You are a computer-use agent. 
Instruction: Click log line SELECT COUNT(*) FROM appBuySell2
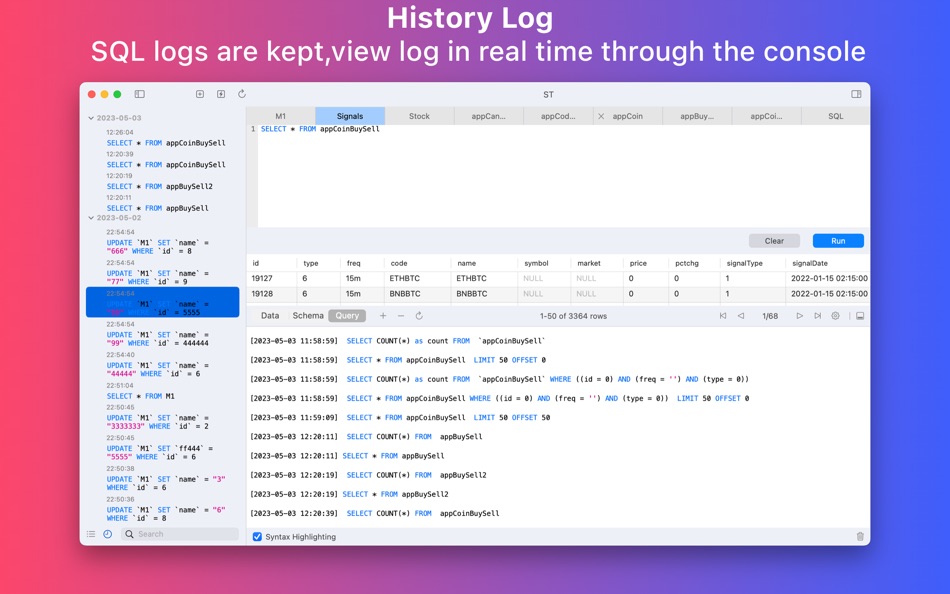(368, 475)
